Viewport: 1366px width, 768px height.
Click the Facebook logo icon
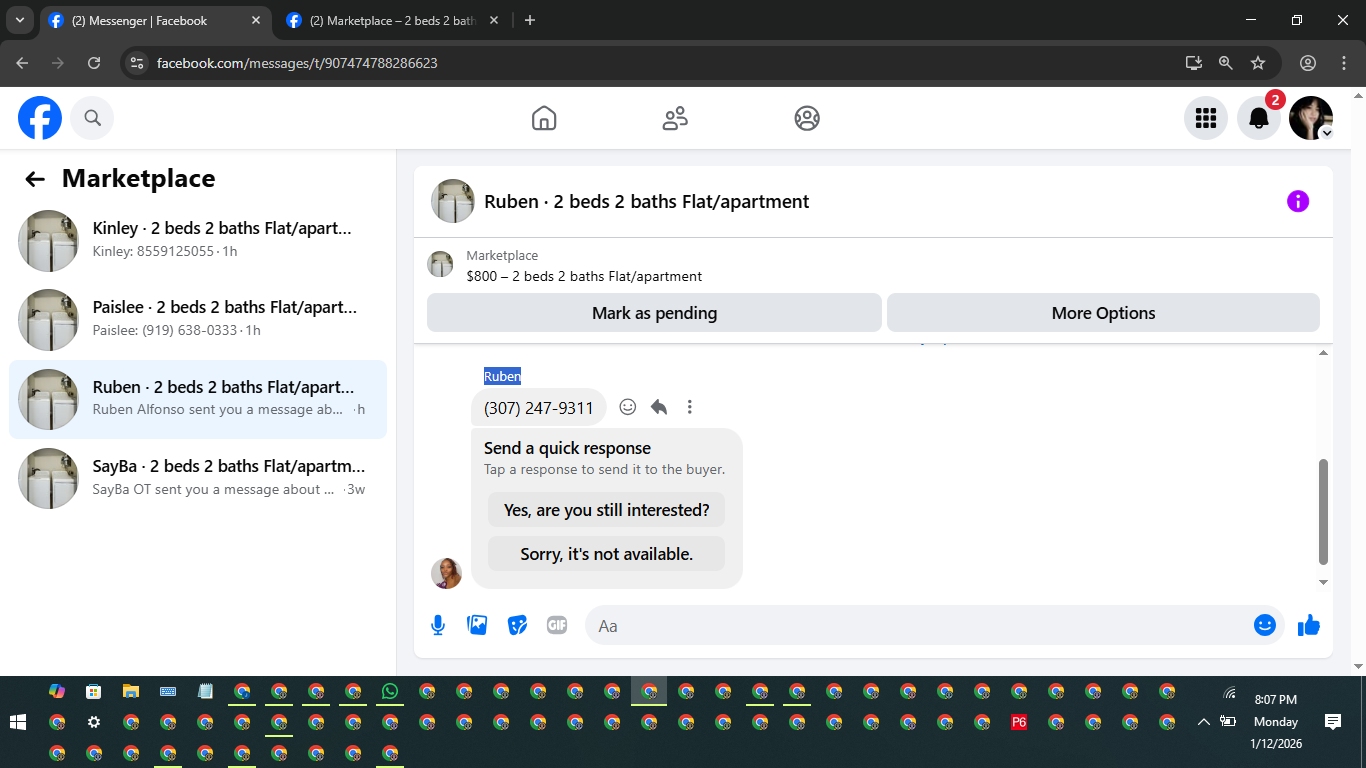coord(40,118)
